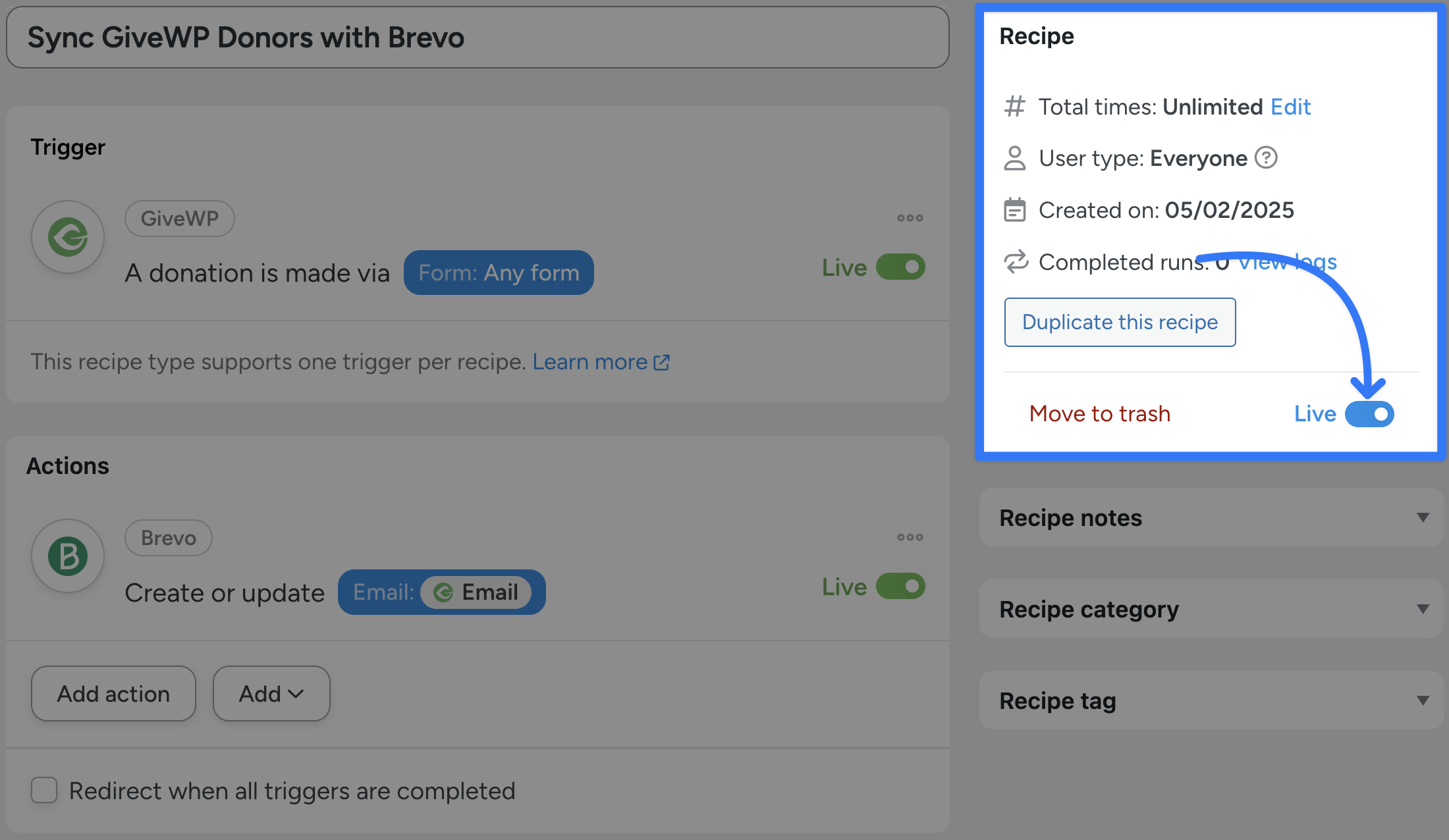The height and width of the screenshot is (840, 1449).
Task: Expand the Recipe category panel
Action: (1423, 610)
